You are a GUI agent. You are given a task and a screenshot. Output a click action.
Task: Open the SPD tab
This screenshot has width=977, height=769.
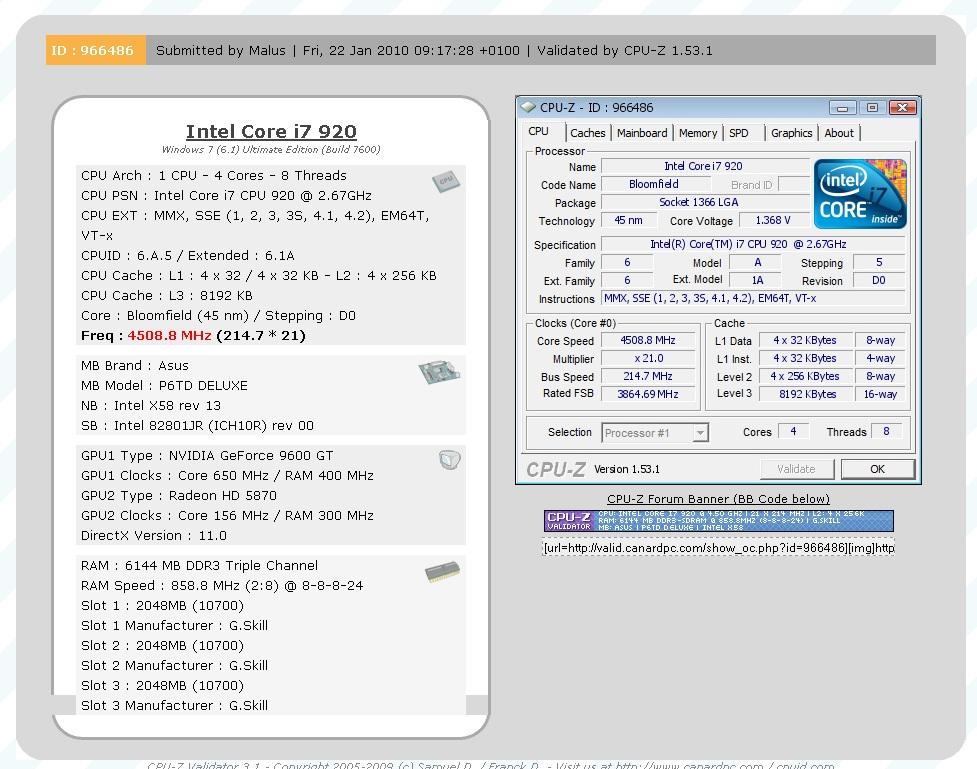pyautogui.click(x=739, y=133)
